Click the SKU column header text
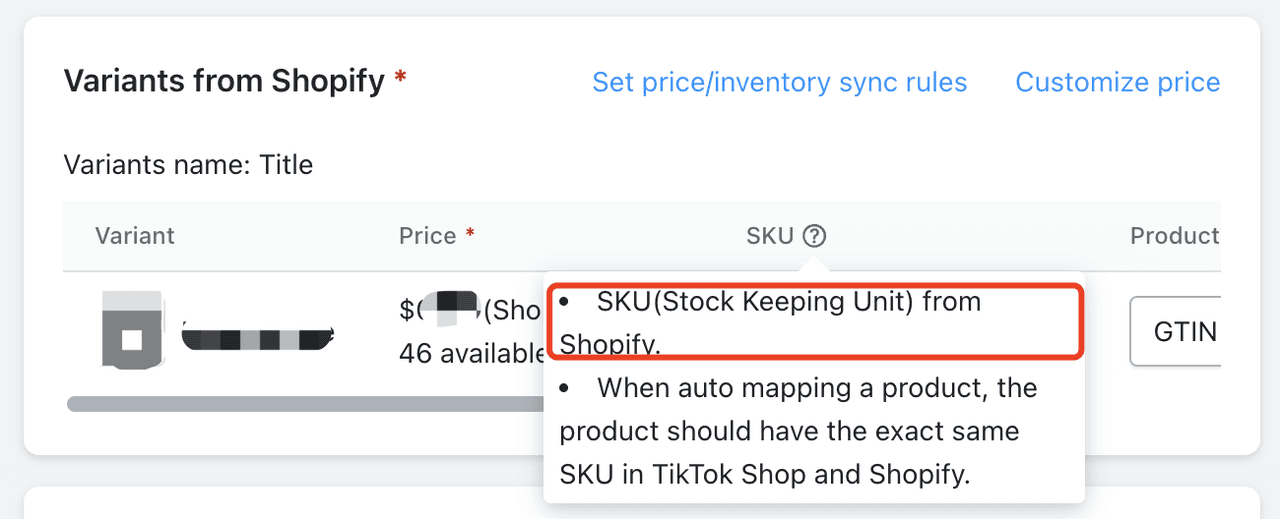Viewport: 1280px width, 519px height. [770, 236]
